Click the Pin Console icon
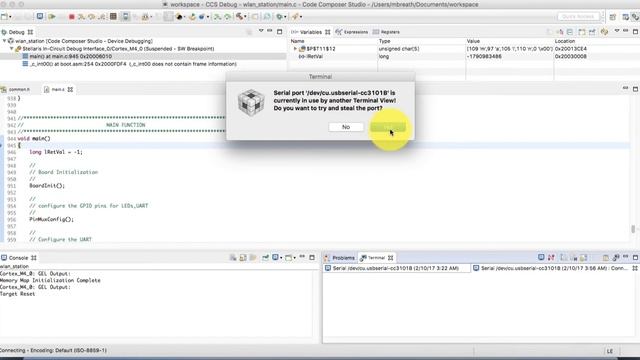Screen dimensions: 640x360 click(265, 258)
